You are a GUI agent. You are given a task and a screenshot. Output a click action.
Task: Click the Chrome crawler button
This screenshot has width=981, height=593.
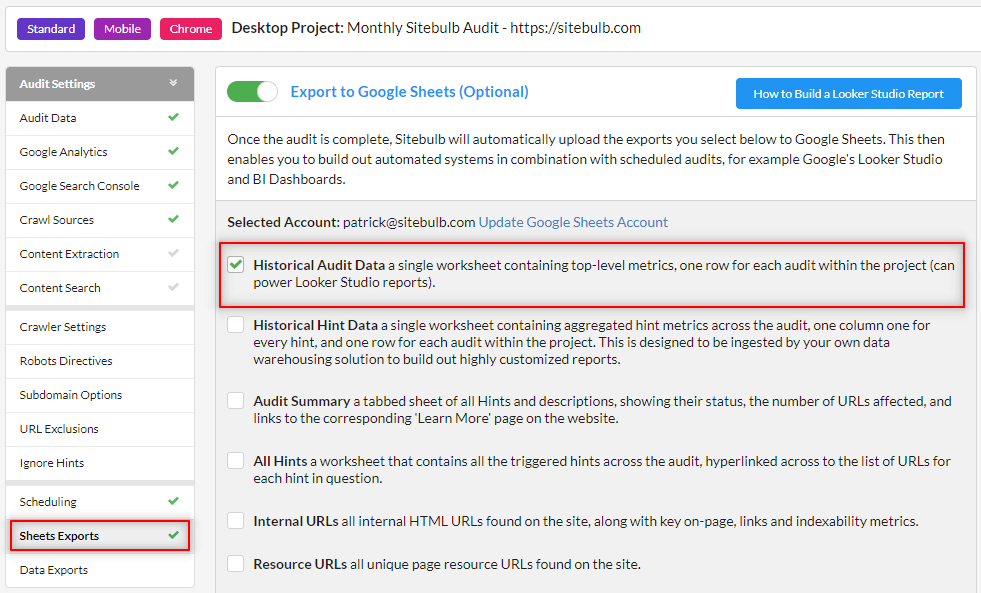coord(191,29)
